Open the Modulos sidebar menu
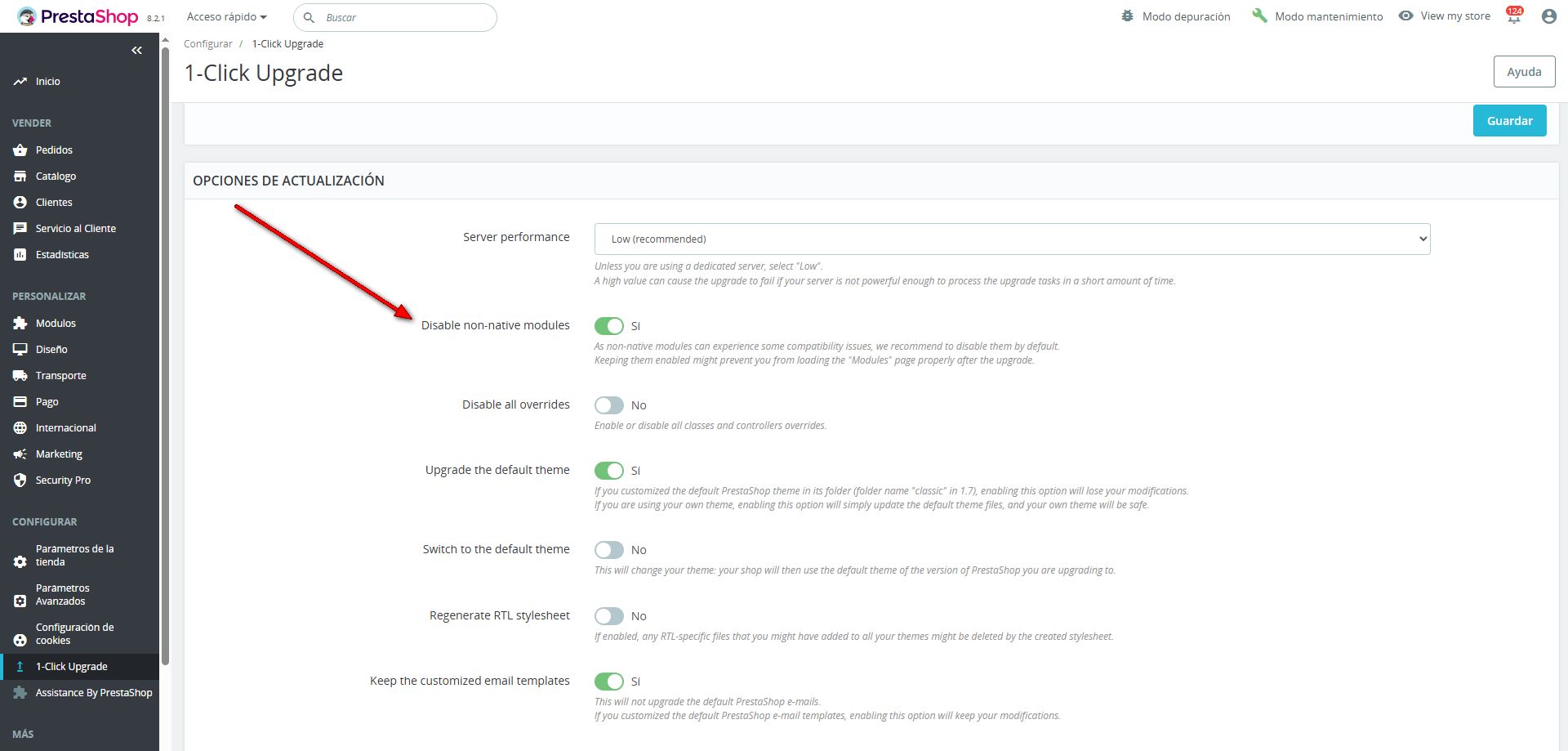1568x751 pixels. coord(56,324)
